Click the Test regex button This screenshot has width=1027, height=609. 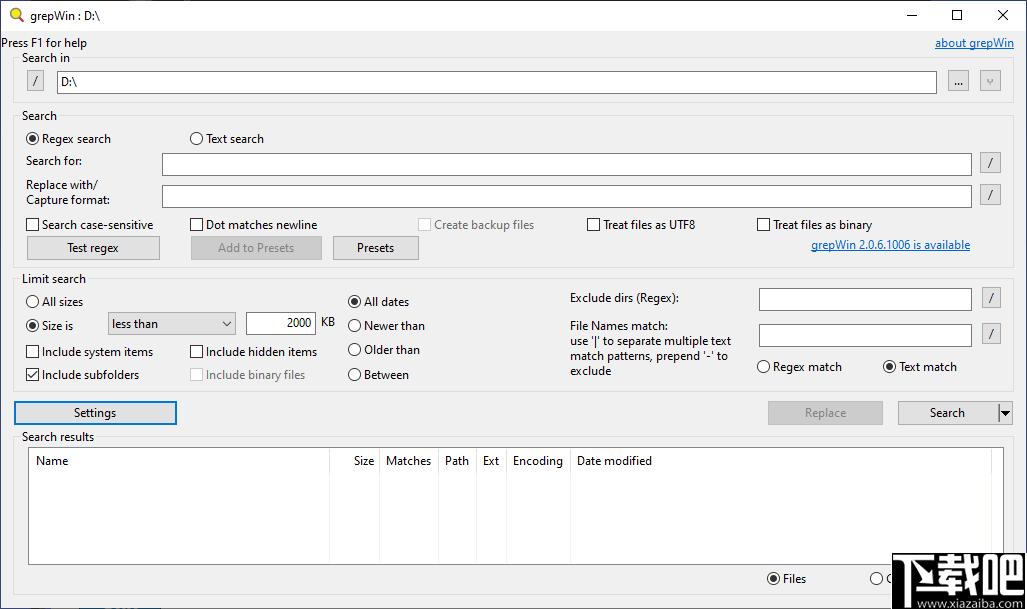(x=93, y=248)
